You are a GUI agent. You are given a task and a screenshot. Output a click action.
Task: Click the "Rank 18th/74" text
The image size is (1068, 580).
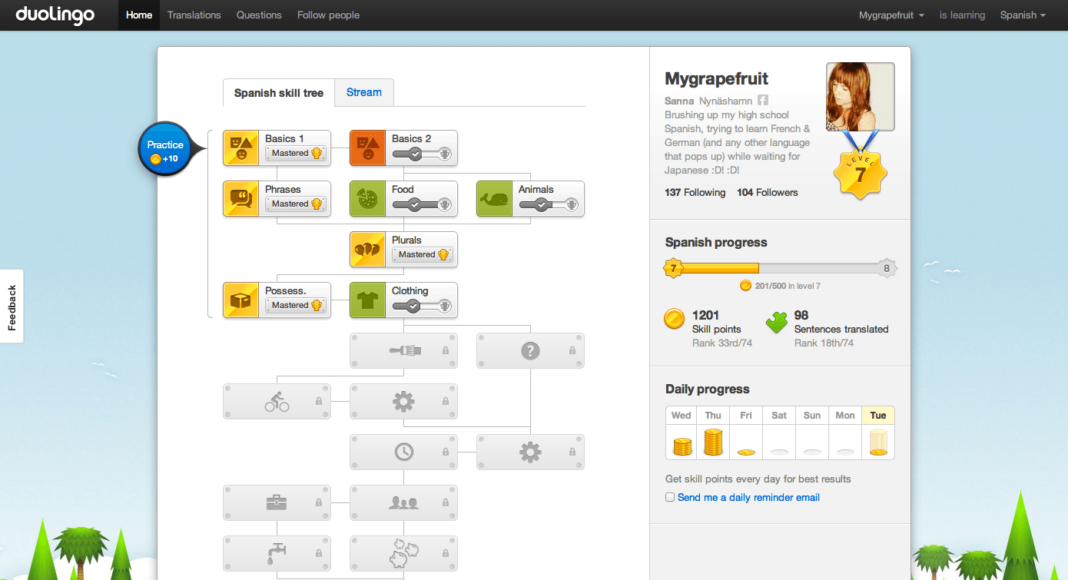pos(823,343)
